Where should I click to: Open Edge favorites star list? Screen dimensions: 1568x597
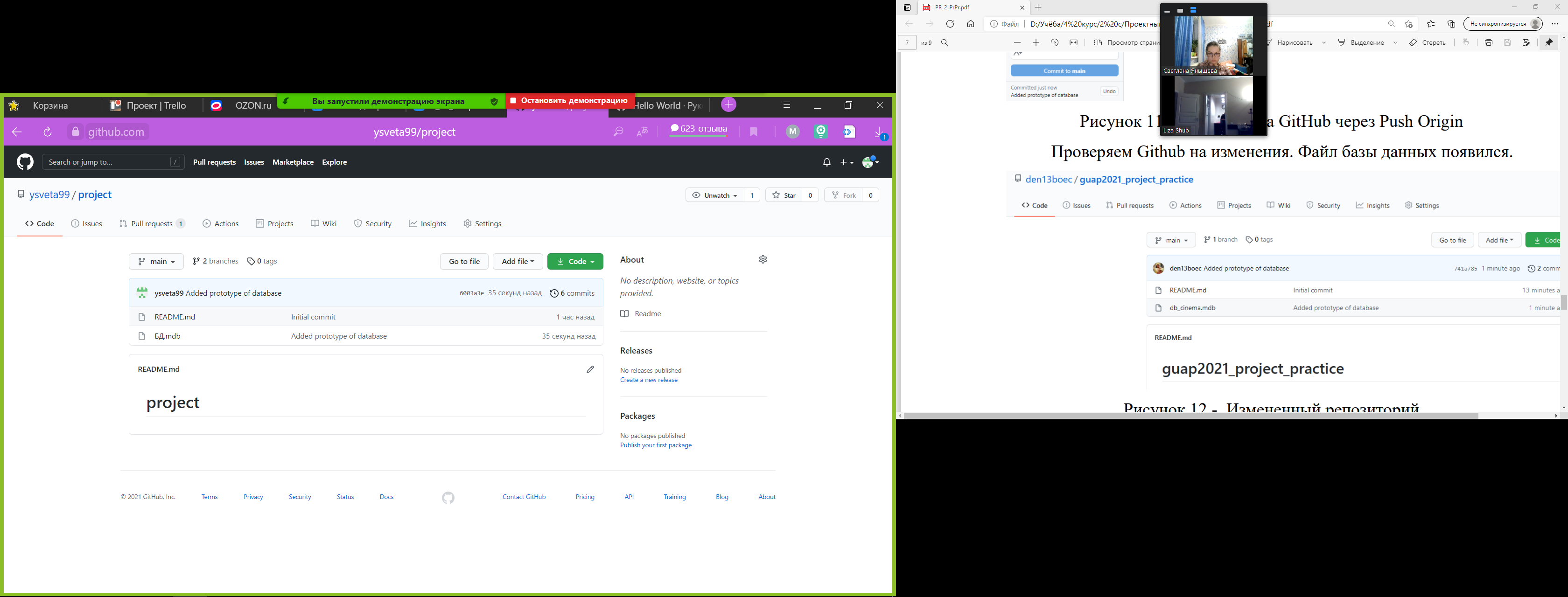(1431, 24)
